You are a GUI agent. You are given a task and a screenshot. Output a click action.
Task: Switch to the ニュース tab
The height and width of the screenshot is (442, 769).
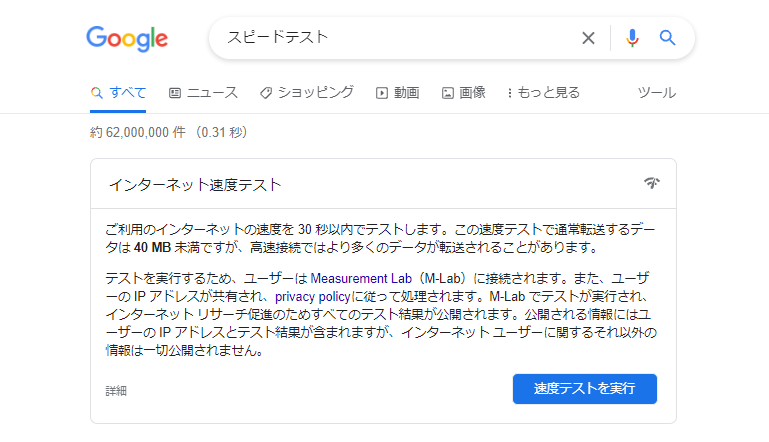coord(203,93)
